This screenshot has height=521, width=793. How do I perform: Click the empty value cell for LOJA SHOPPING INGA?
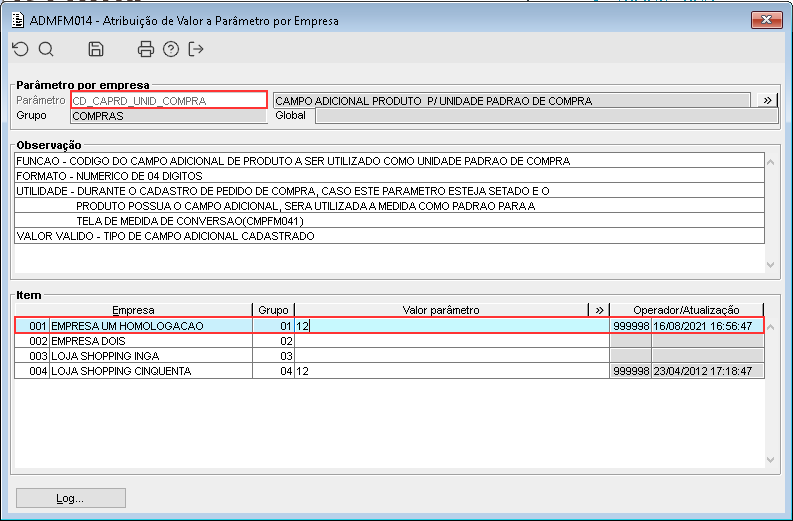[452, 356]
